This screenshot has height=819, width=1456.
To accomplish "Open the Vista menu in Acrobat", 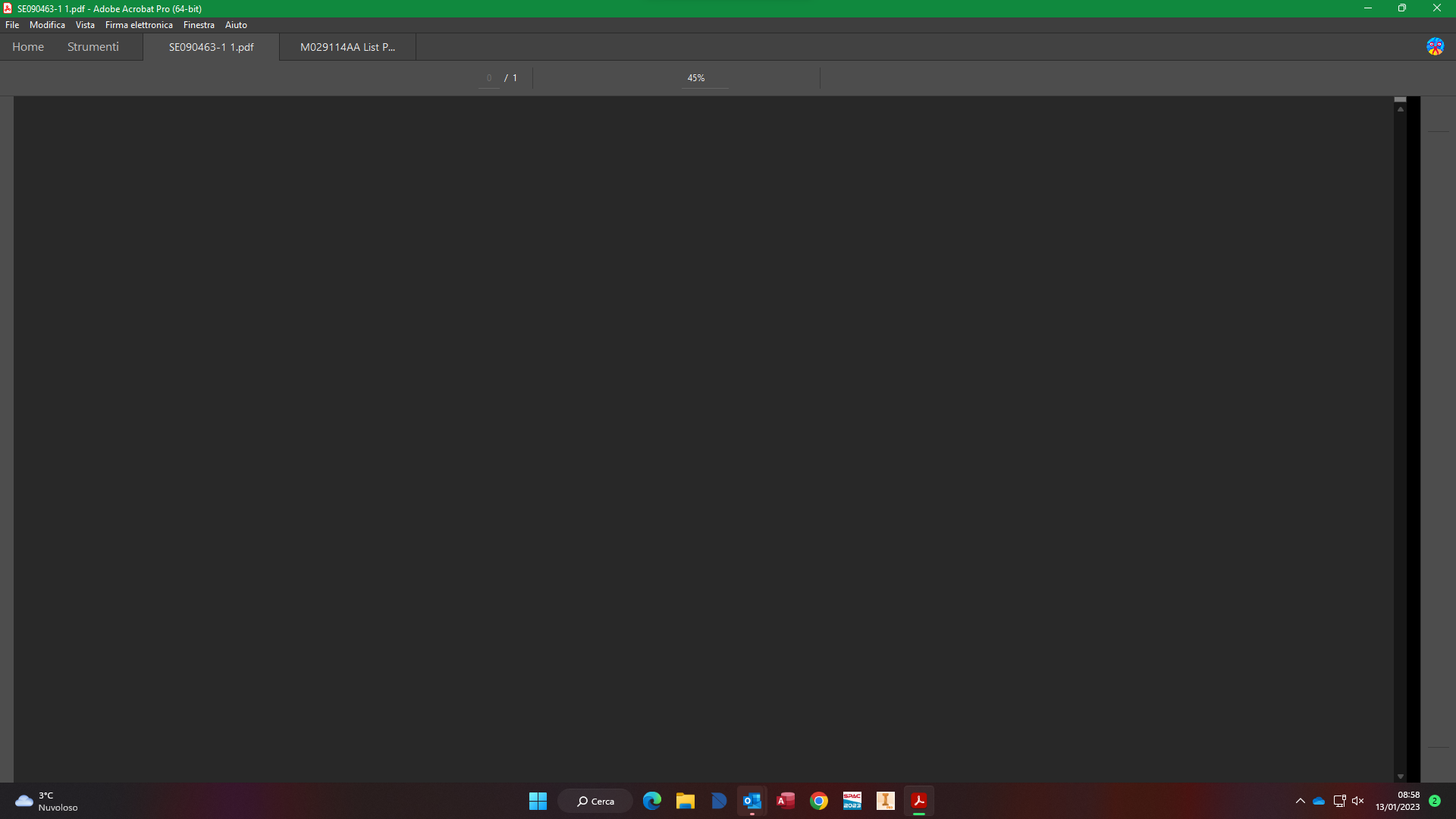I will pyautogui.click(x=84, y=24).
